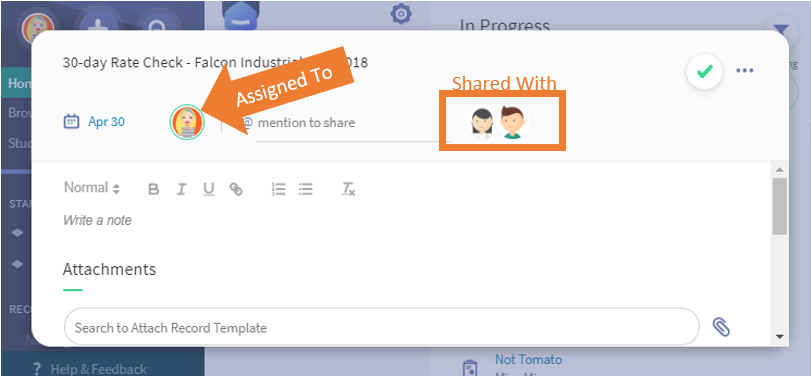This screenshot has height=377, width=811.
Task: Insert a link with chain icon
Action: point(236,189)
